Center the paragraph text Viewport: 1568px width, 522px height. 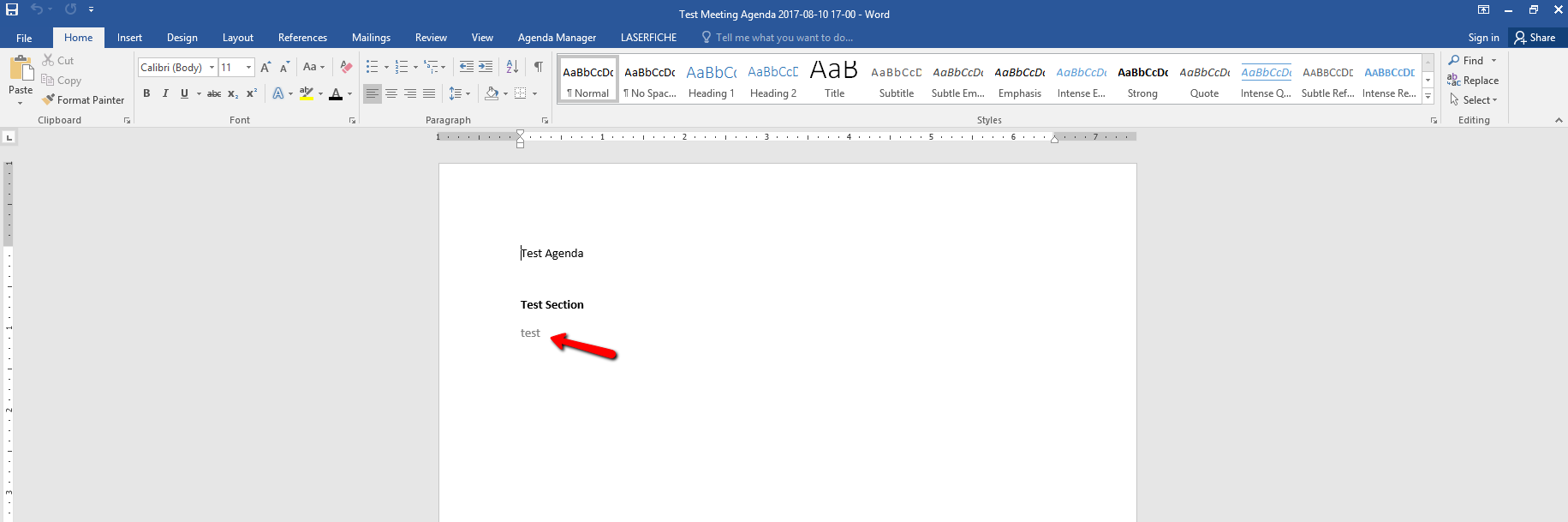(x=391, y=93)
